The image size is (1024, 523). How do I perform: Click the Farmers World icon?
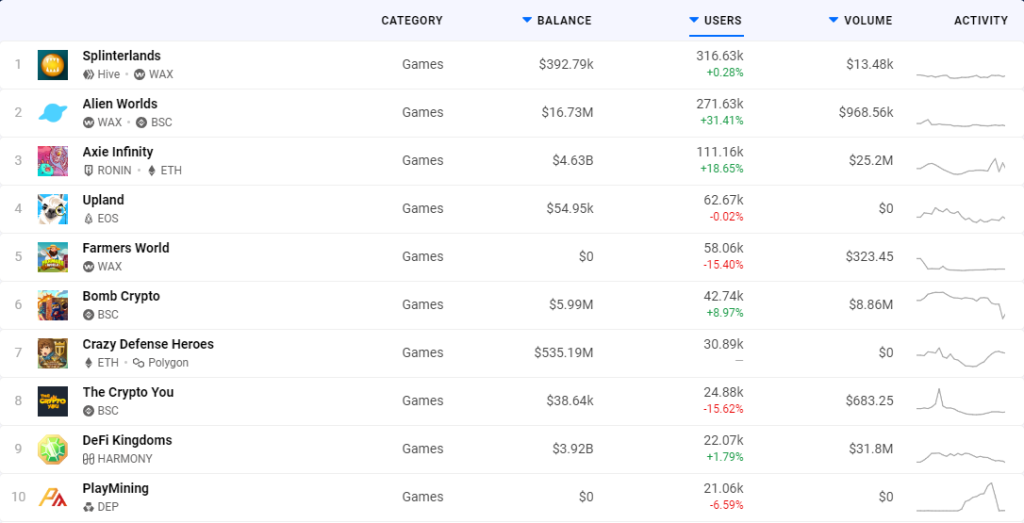tap(52, 257)
